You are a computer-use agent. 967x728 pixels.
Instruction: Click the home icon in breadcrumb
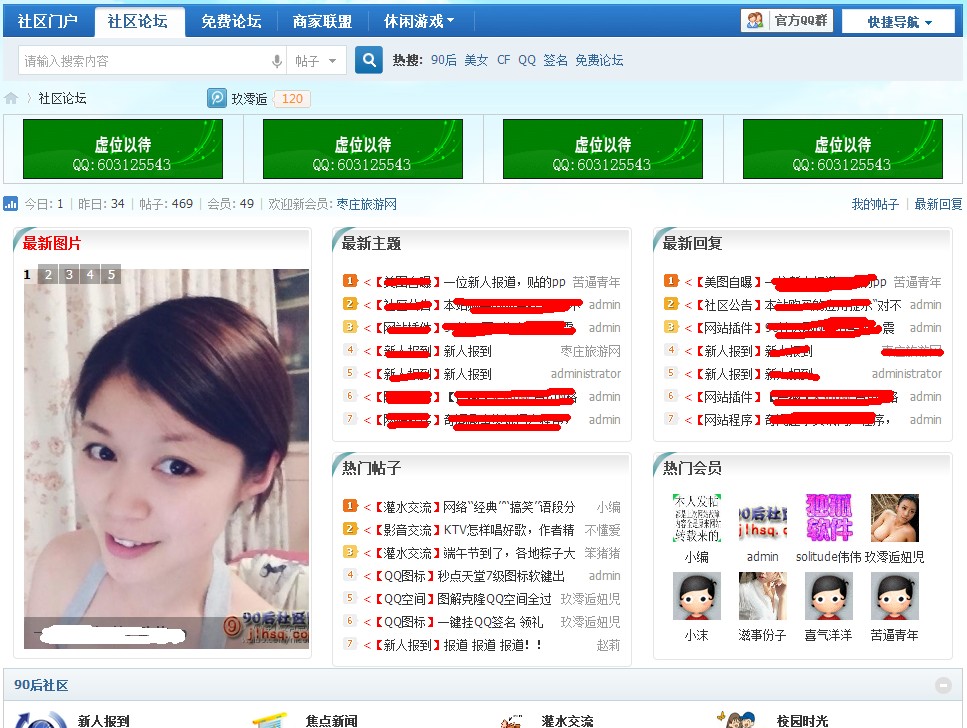pyautogui.click(x=11, y=99)
